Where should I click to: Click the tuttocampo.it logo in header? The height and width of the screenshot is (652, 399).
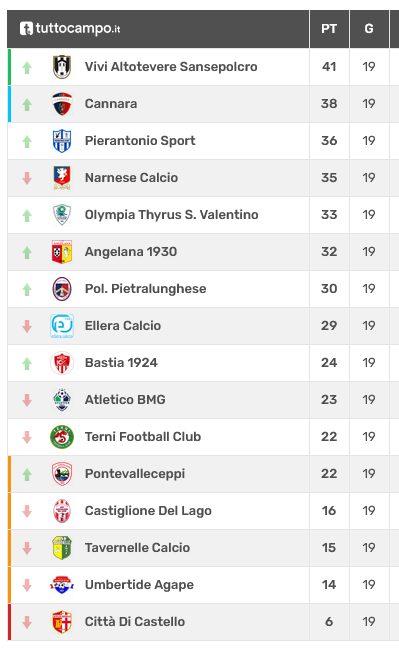(x=70, y=28)
